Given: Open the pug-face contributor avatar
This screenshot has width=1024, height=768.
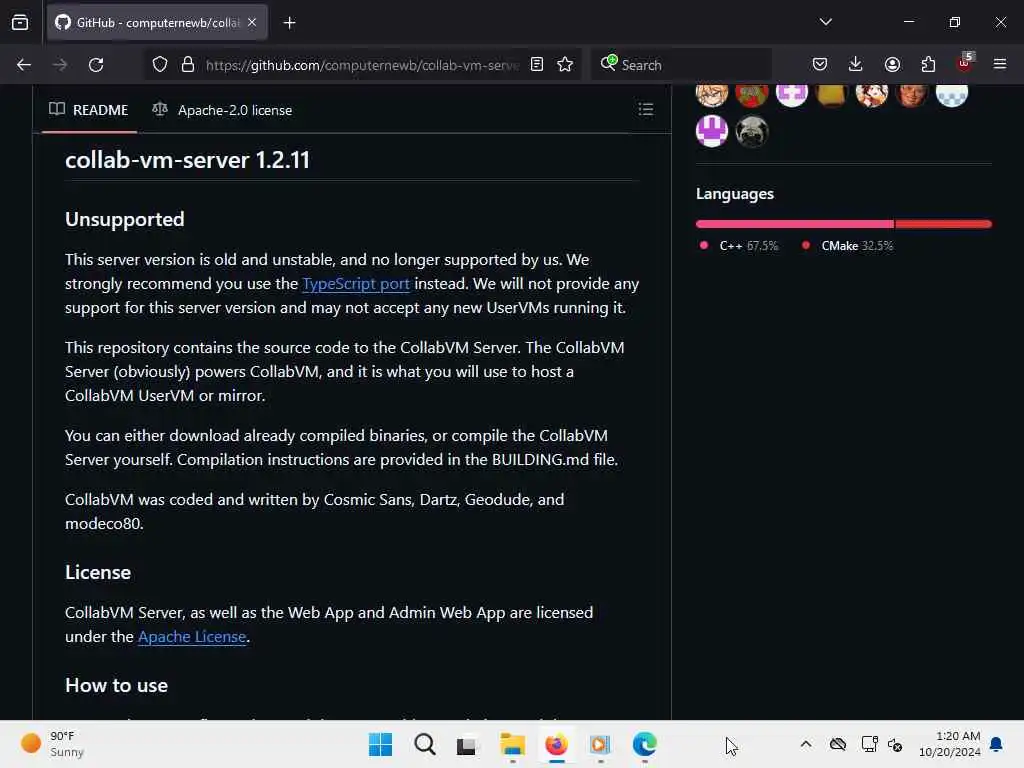Looking at the screenshot, I should click(x=752, y=132).
